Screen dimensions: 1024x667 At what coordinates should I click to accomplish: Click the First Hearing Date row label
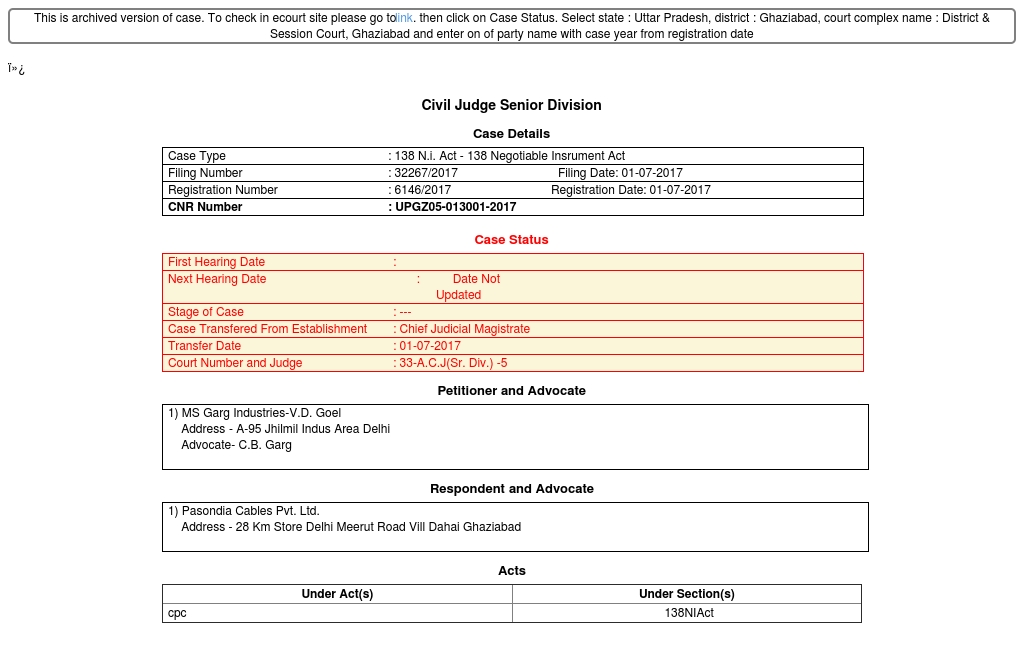216,262
